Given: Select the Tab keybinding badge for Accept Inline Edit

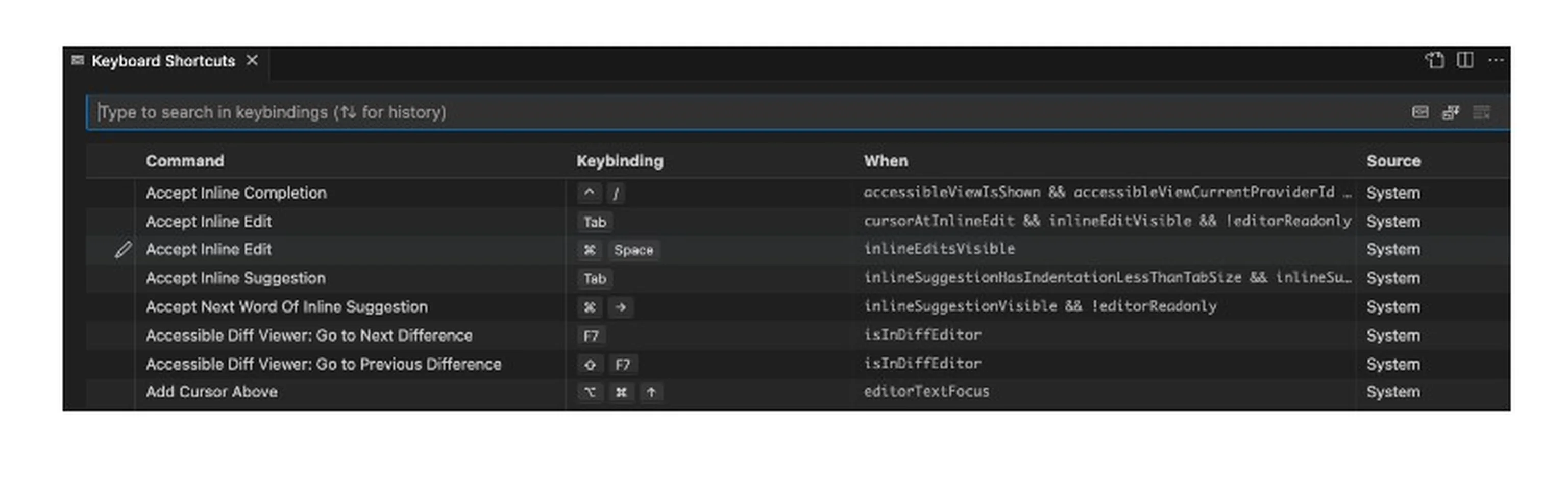Looking at the screenshot, I should tap(594, 222).
